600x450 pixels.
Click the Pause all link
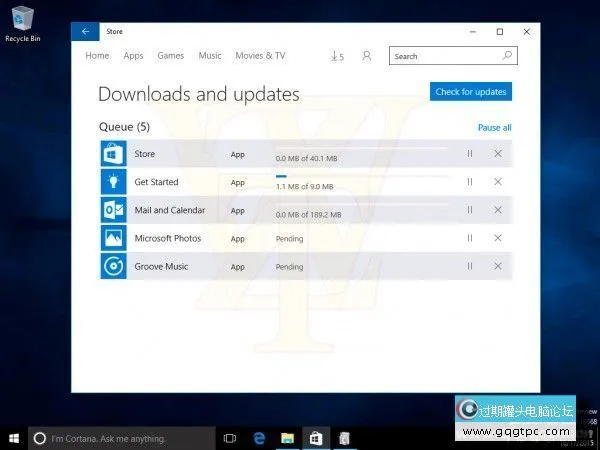[x=494, y=128]
